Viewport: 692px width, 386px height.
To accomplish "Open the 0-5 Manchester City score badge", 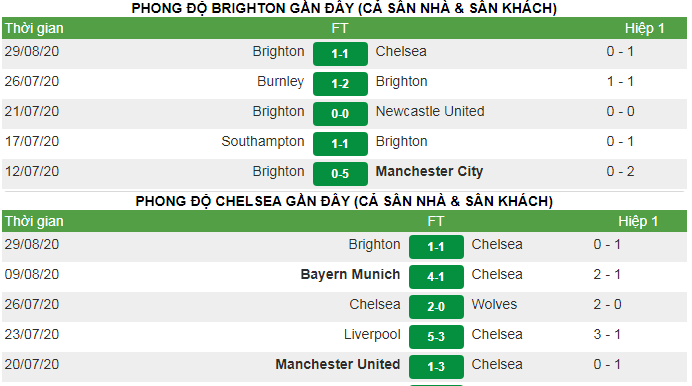I will click(x=340, y=174).
